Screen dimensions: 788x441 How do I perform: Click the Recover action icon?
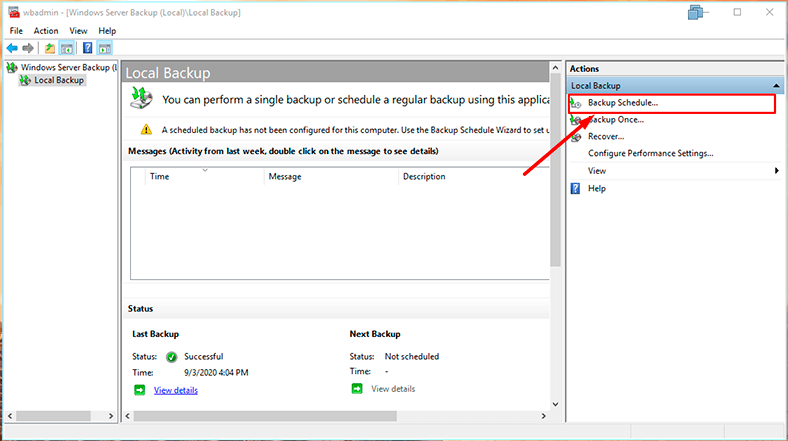576,137
